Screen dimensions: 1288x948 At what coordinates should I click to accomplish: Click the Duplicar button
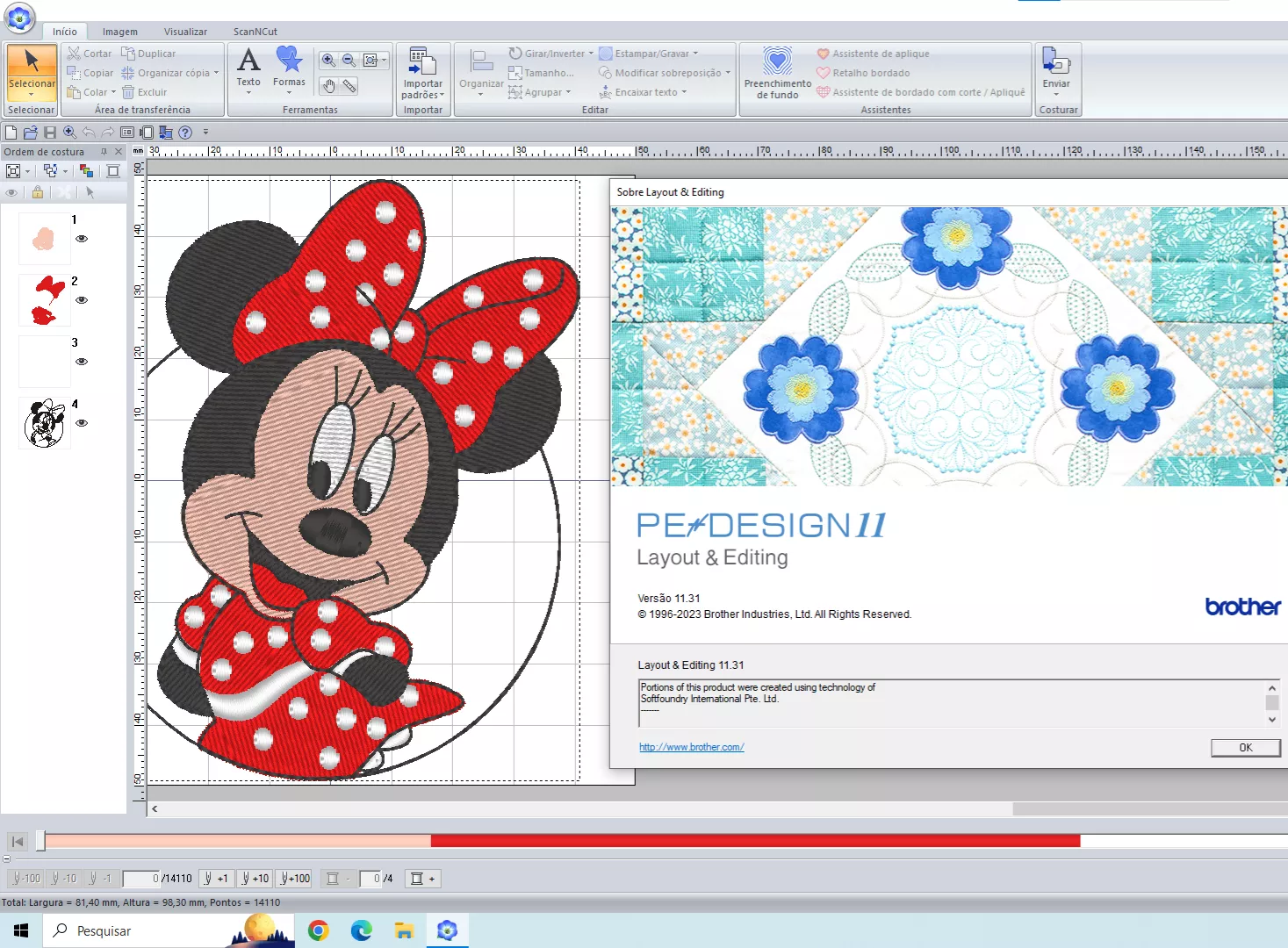coord(148,54)
